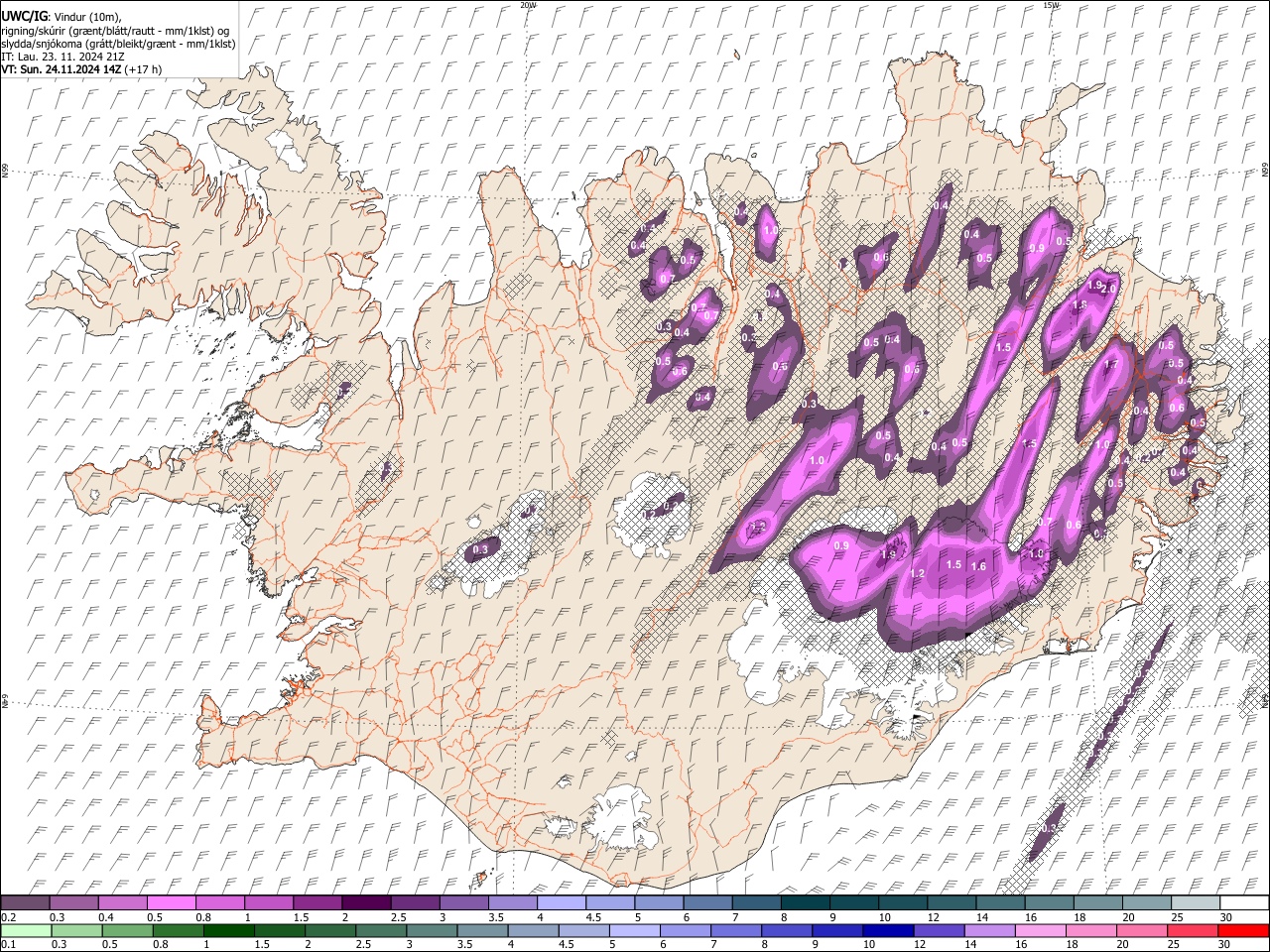Pick the light pink 16–18 swatch in the bottom legend row

click(1041, 931)
